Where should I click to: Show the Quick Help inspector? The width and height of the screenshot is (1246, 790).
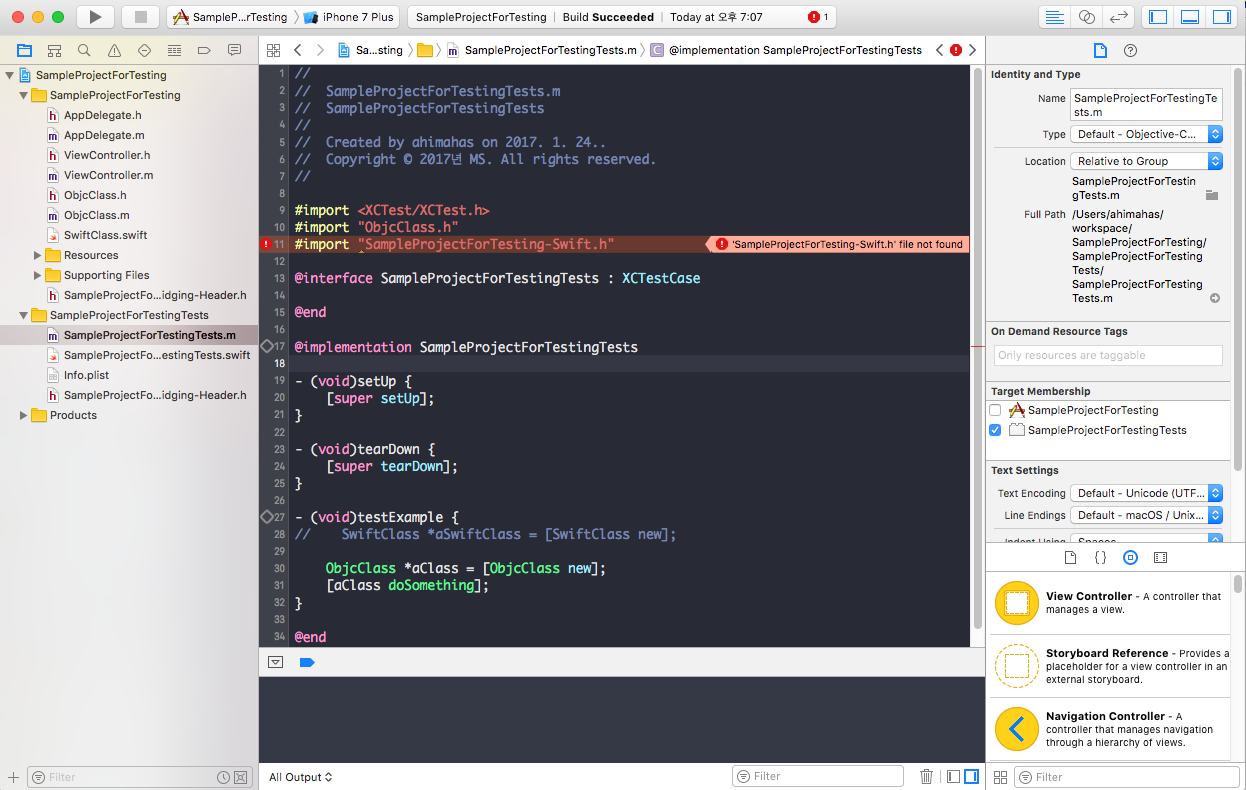point(1130,50)
